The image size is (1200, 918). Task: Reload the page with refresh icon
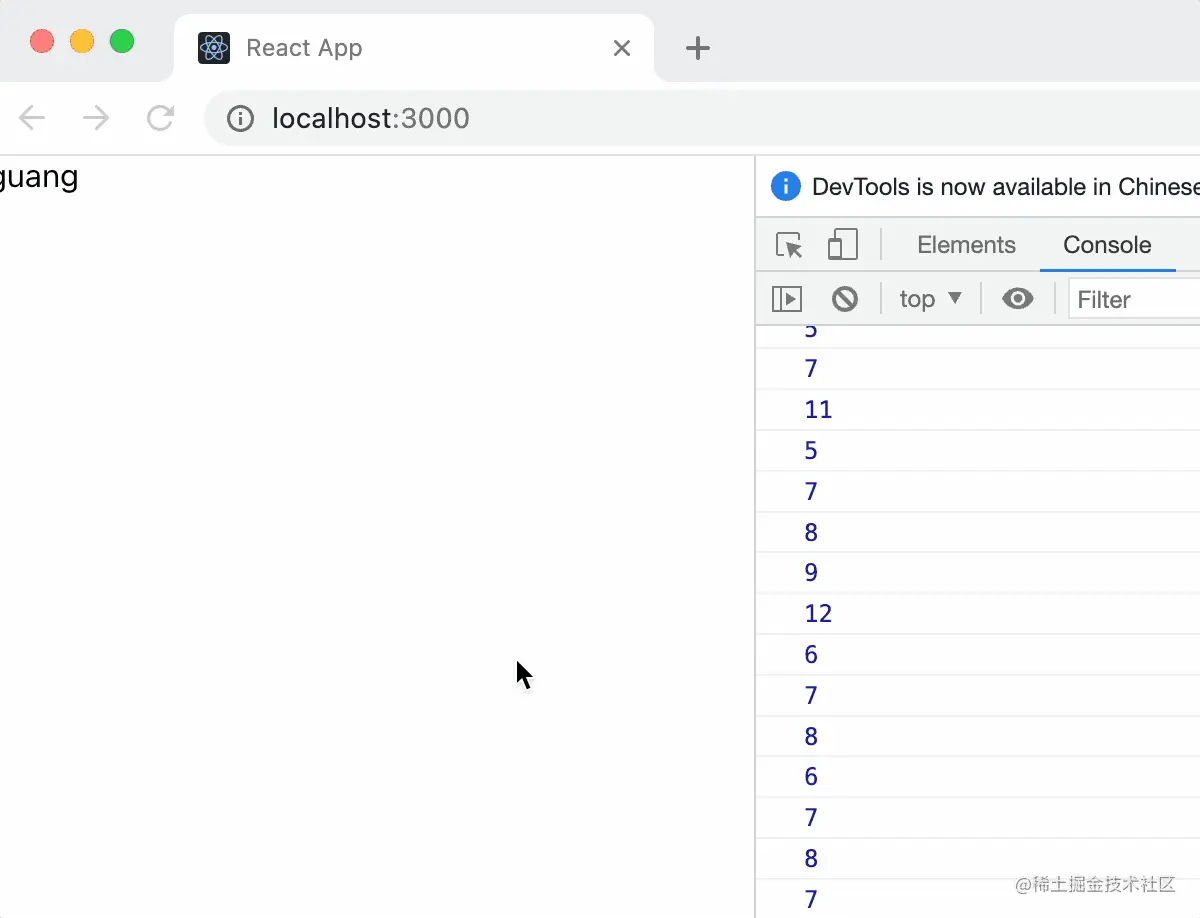[160, 119]
